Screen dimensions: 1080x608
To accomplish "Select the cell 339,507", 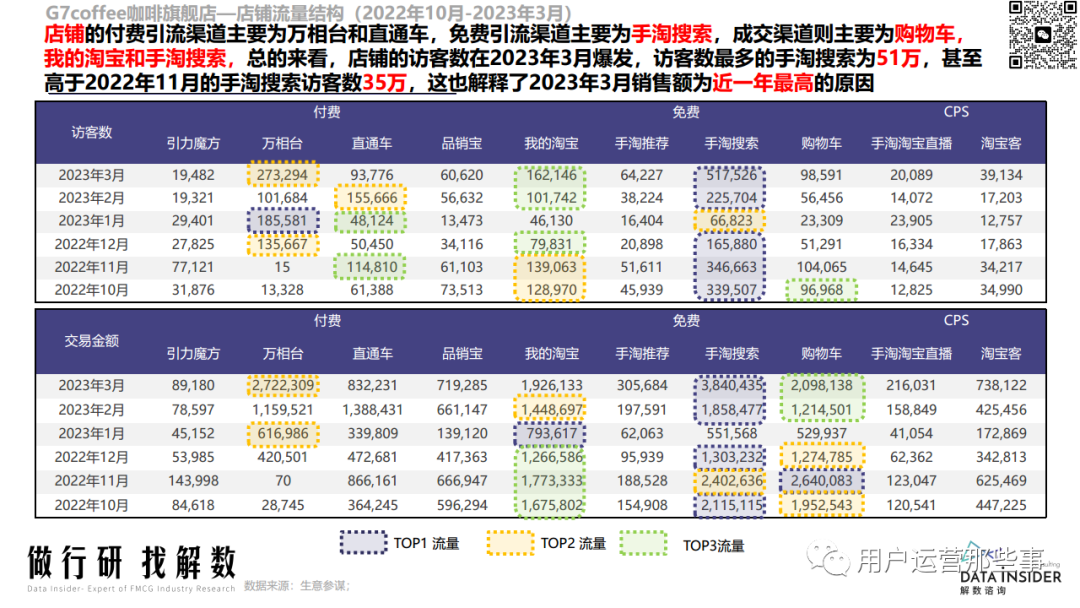I will point(731,290).
